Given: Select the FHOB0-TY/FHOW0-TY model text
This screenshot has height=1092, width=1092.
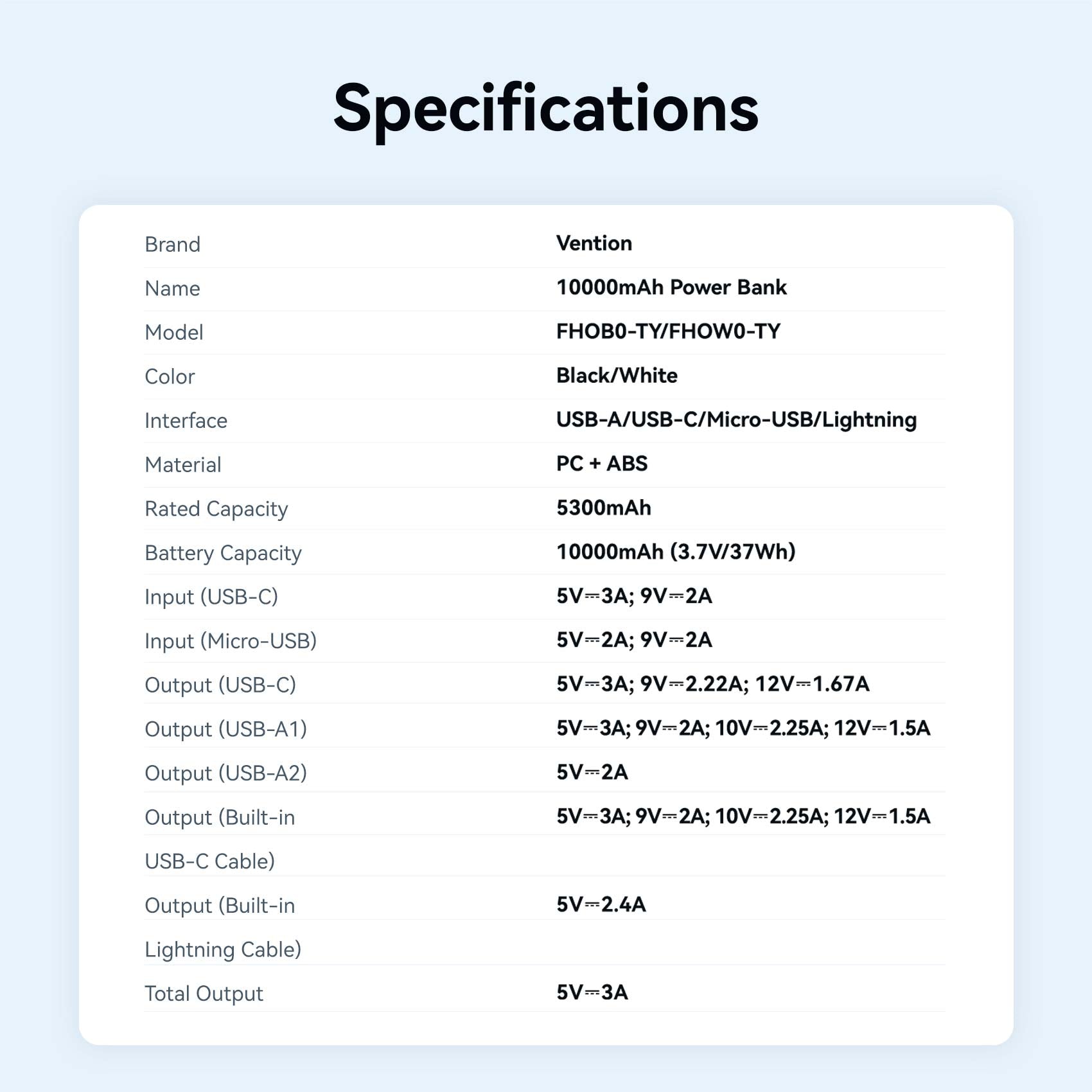Looking at the screenshot, I should coord(668,331).
